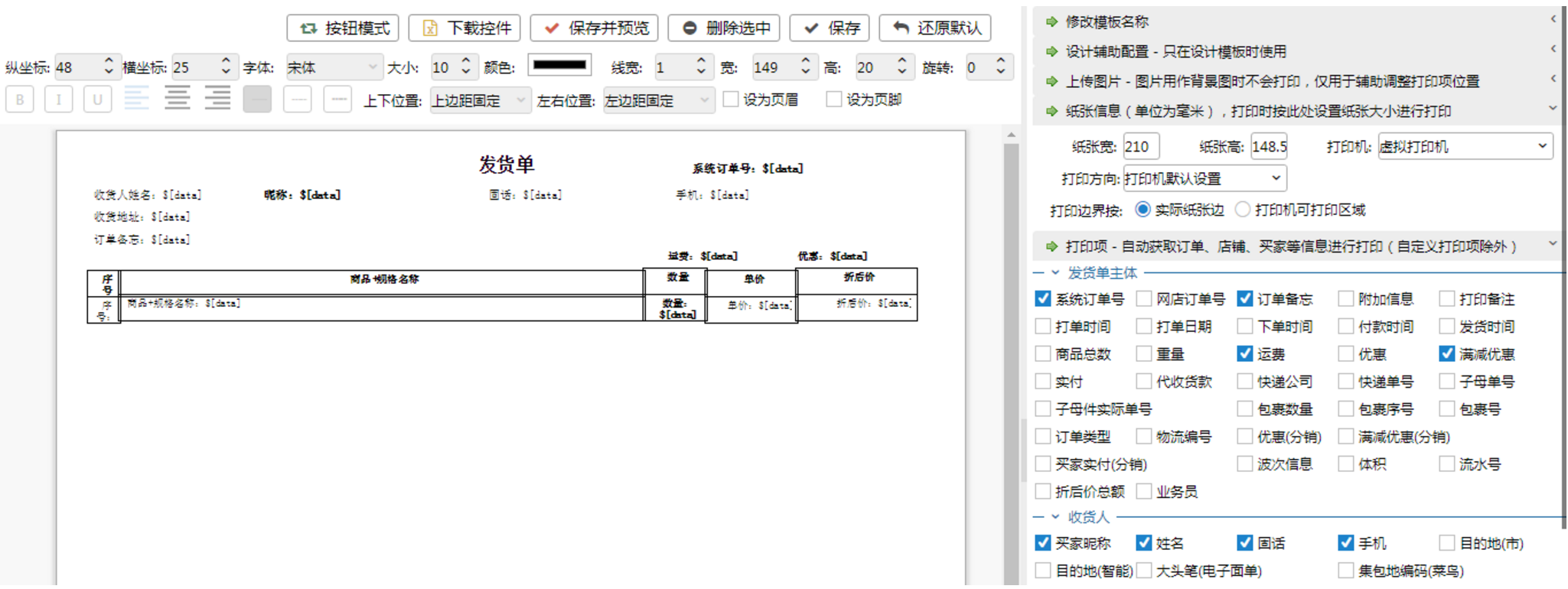The height and width of the screenshot is (589, 1568).
Task: Select 打印机可打印区域 radio option
Action: tap(1243, 210)
